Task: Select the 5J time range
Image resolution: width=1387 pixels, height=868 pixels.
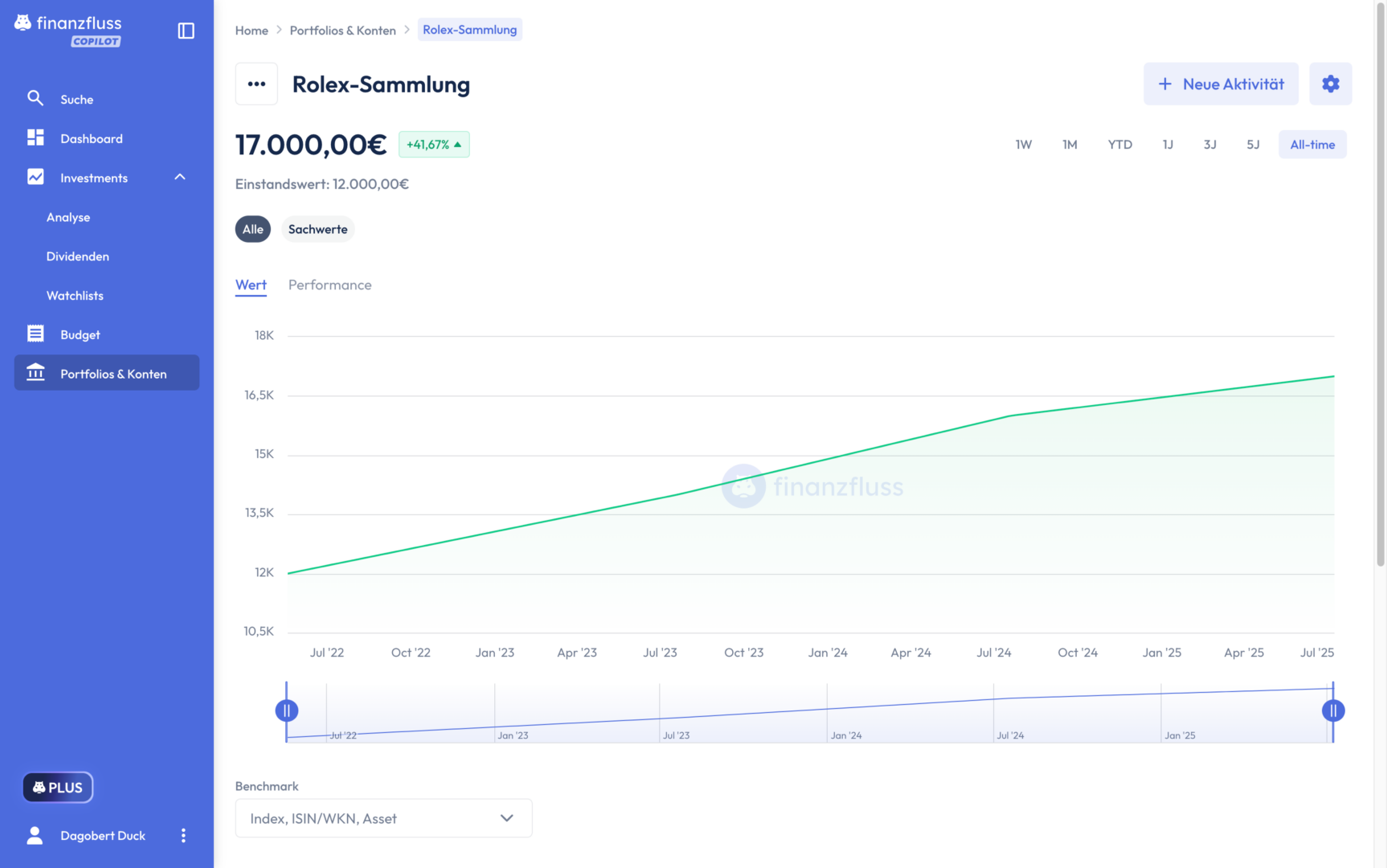Action: click(x=1253, y=145)
